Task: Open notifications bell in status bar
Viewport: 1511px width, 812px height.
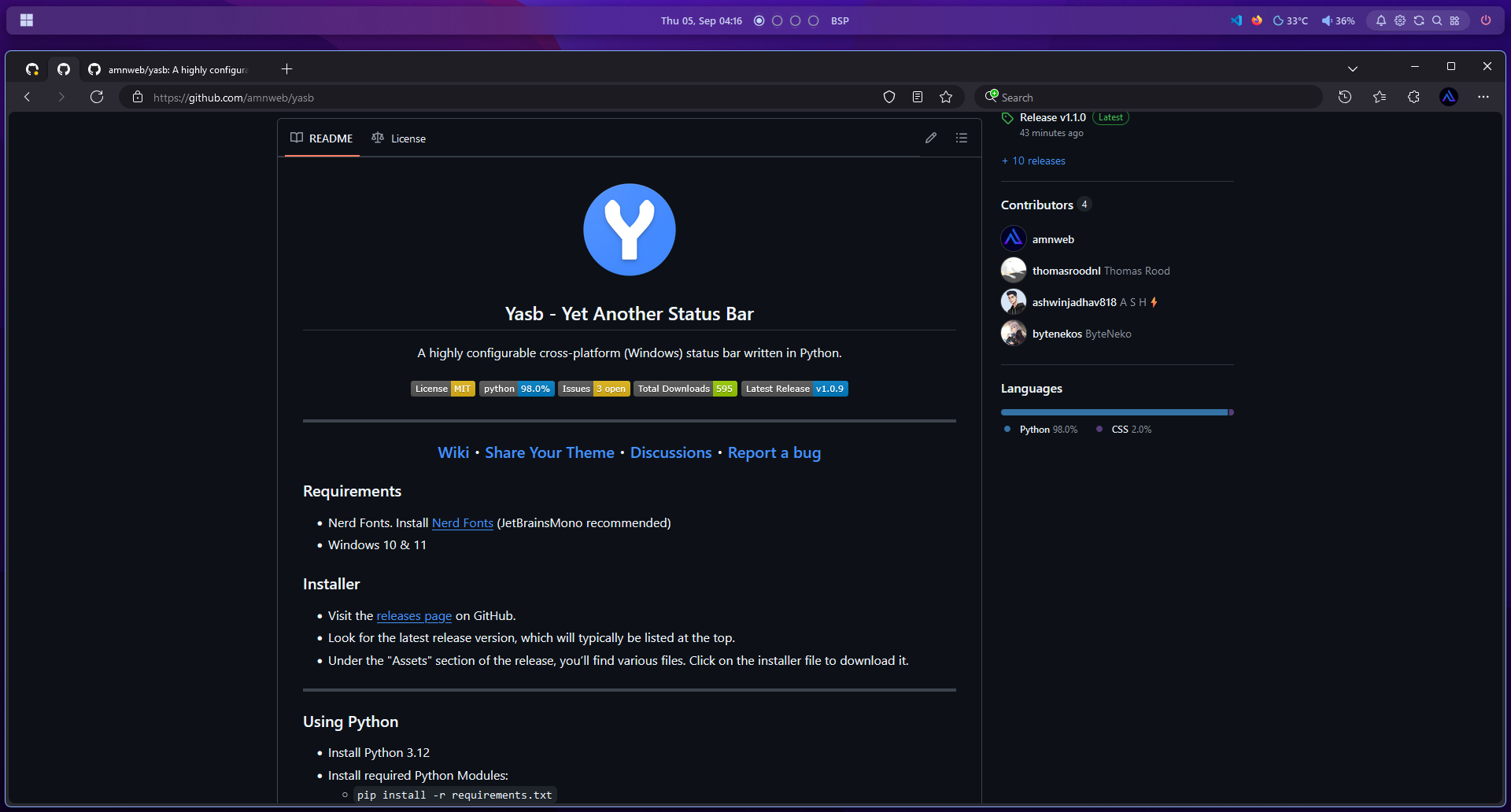Action: click(1381, 20)
